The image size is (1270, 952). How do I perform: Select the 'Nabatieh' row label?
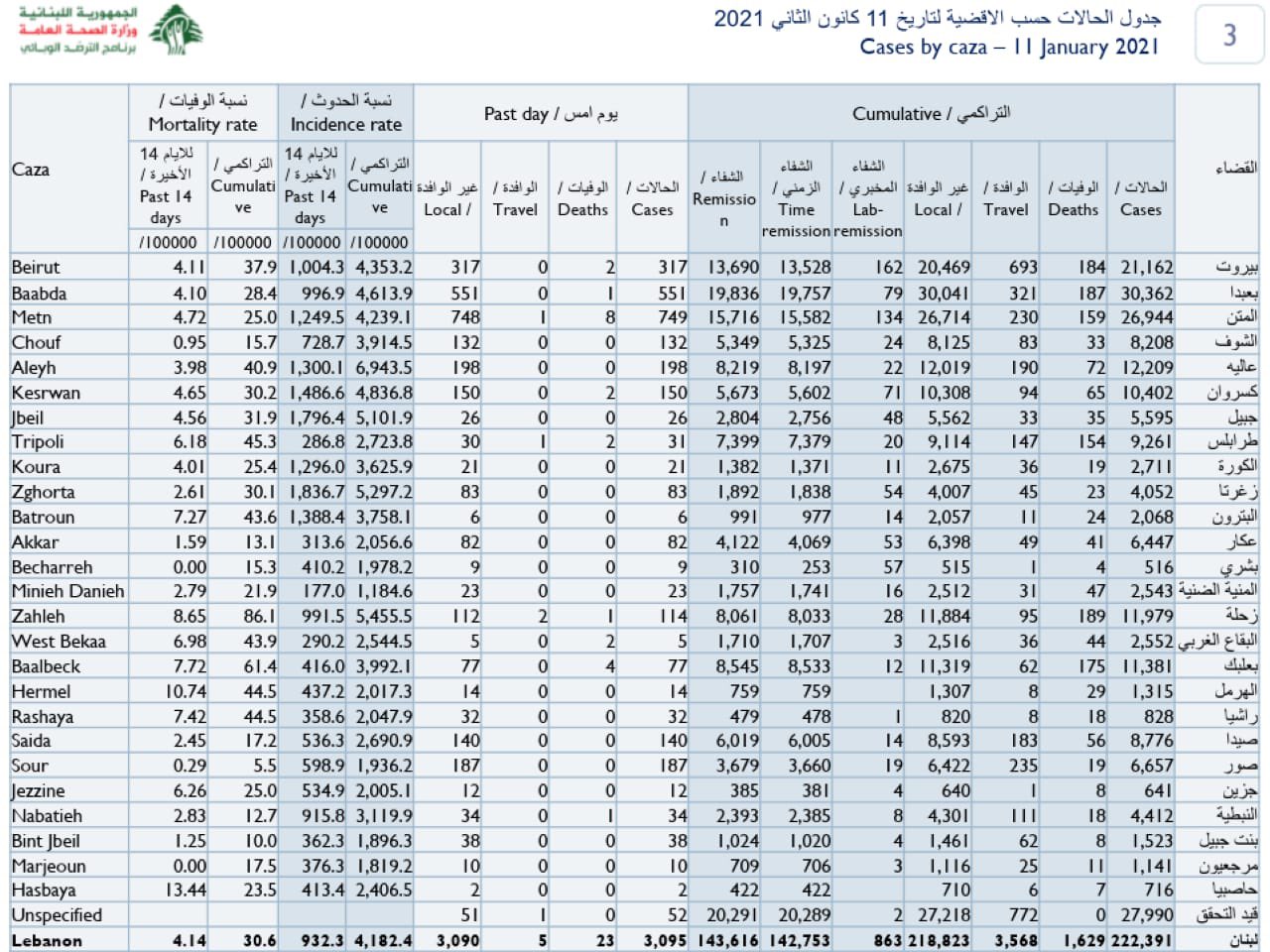tap(47, 816)
